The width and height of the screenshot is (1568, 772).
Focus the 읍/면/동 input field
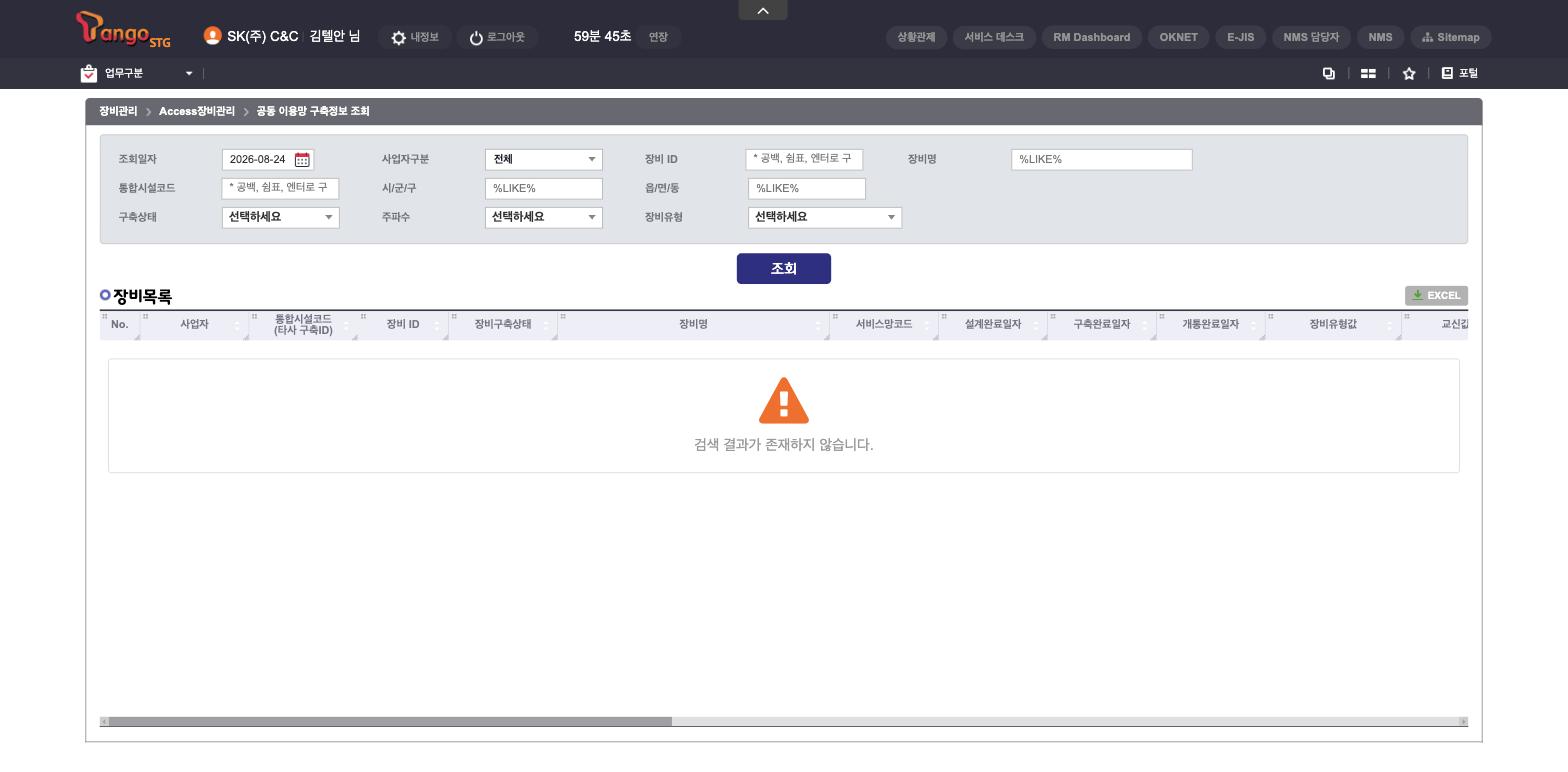point(807,189)
